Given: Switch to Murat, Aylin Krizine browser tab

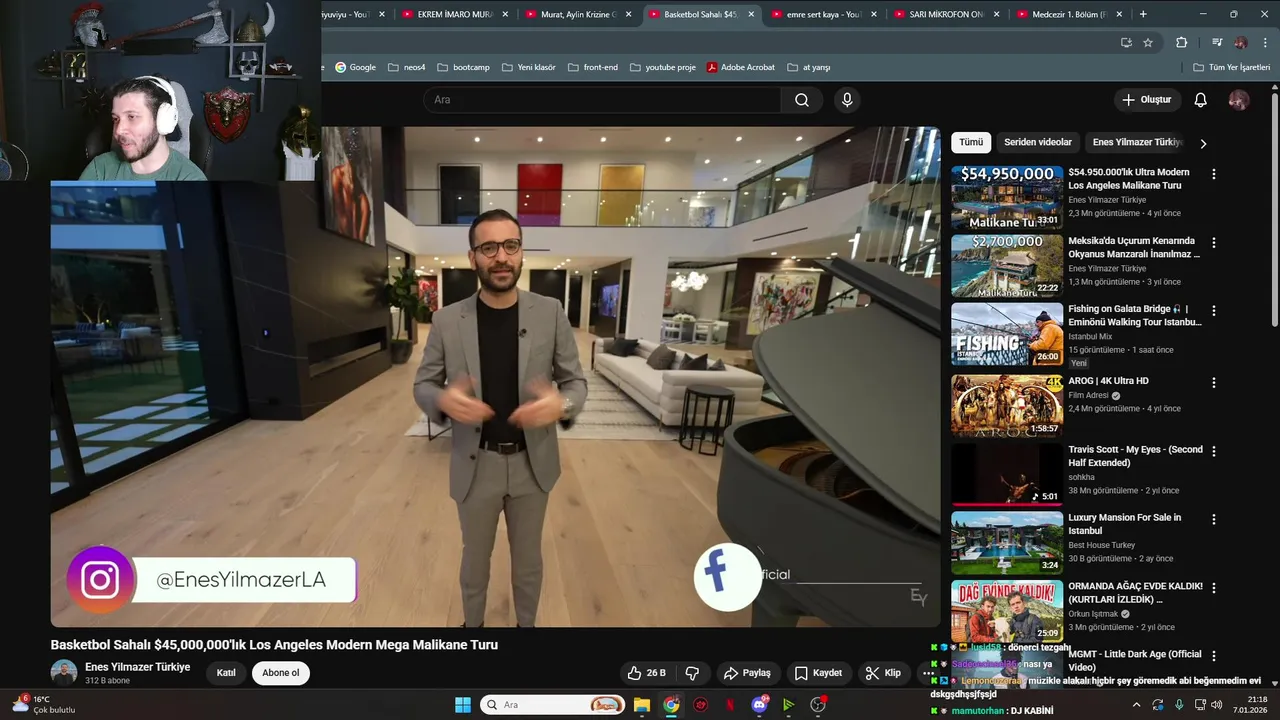Looking at the screenshot, I should [x=578, y=15].
